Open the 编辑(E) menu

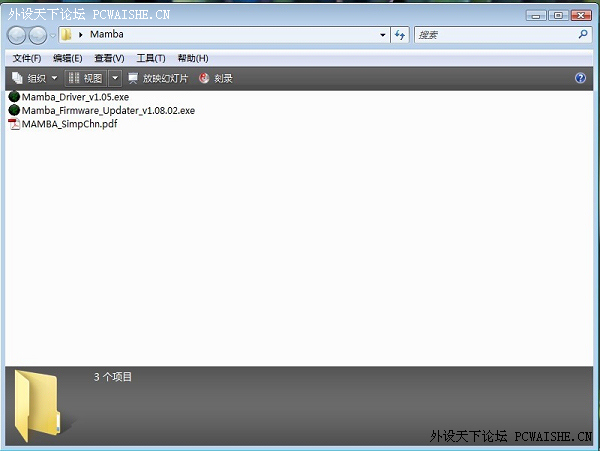pos(67,58)
